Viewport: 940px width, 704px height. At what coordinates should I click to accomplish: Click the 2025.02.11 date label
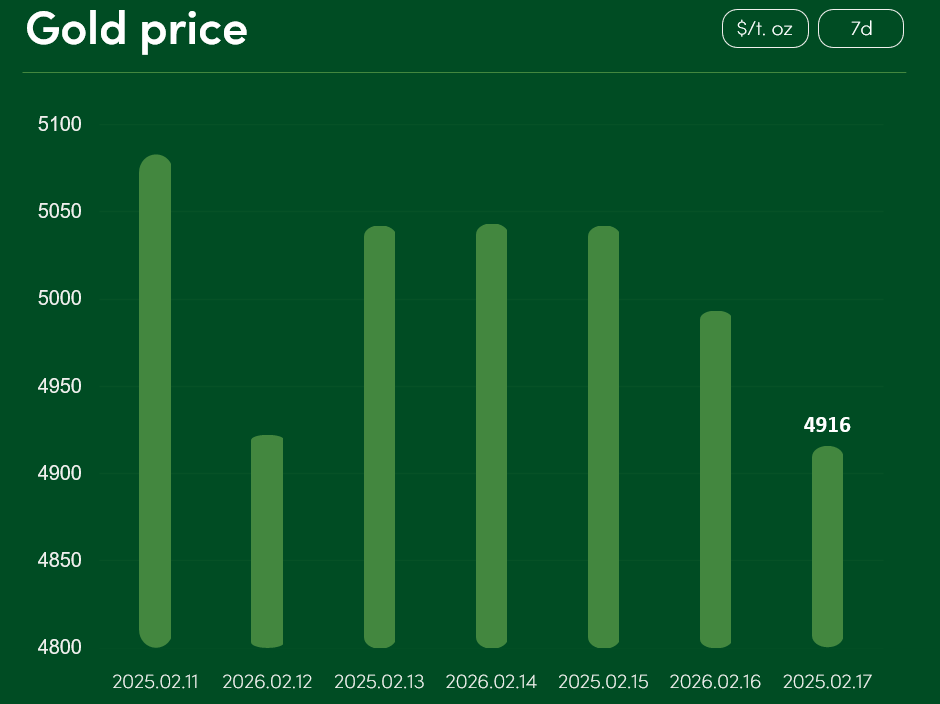pos(155,682)
